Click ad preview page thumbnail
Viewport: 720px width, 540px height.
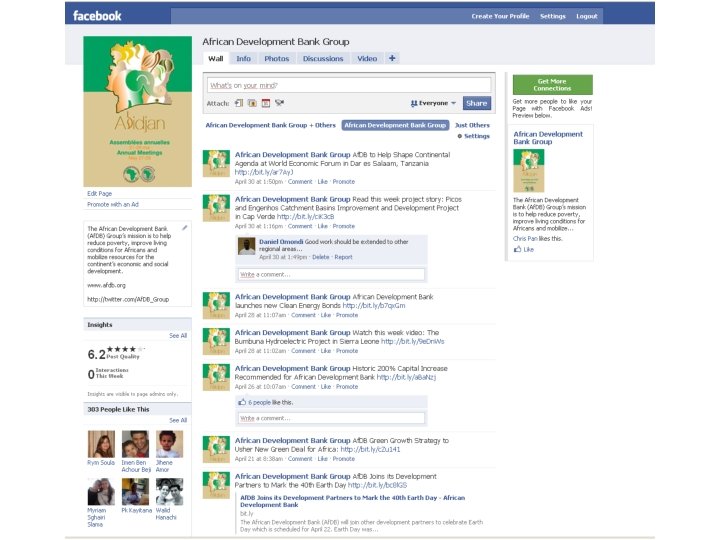529,171
